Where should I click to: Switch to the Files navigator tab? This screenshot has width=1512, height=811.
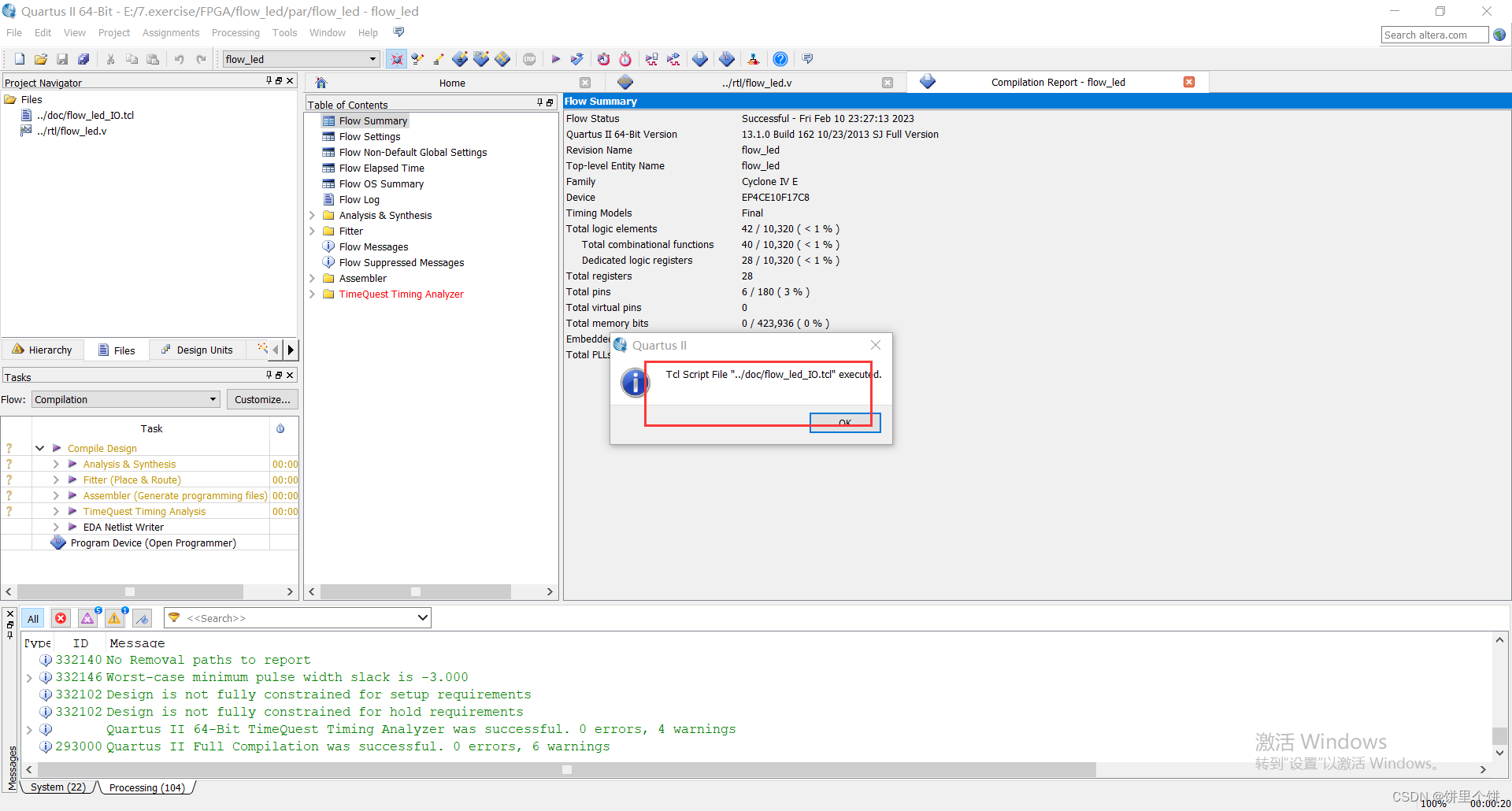click(x=117, y=350)
